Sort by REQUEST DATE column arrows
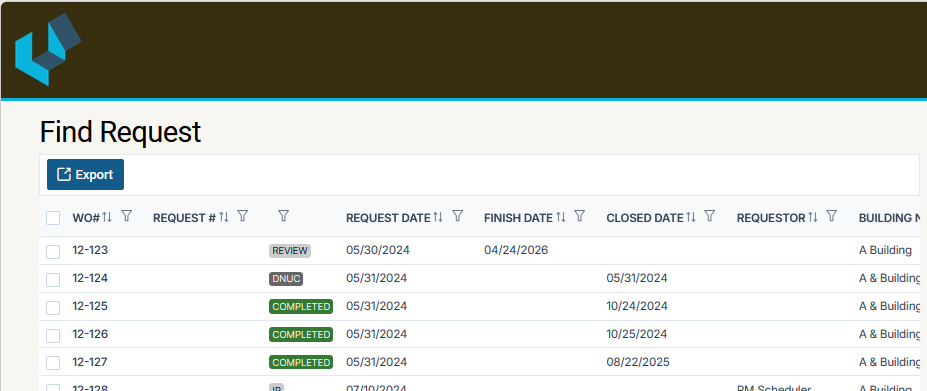This screenshot has width=927, height=391. tap(437, 217)
